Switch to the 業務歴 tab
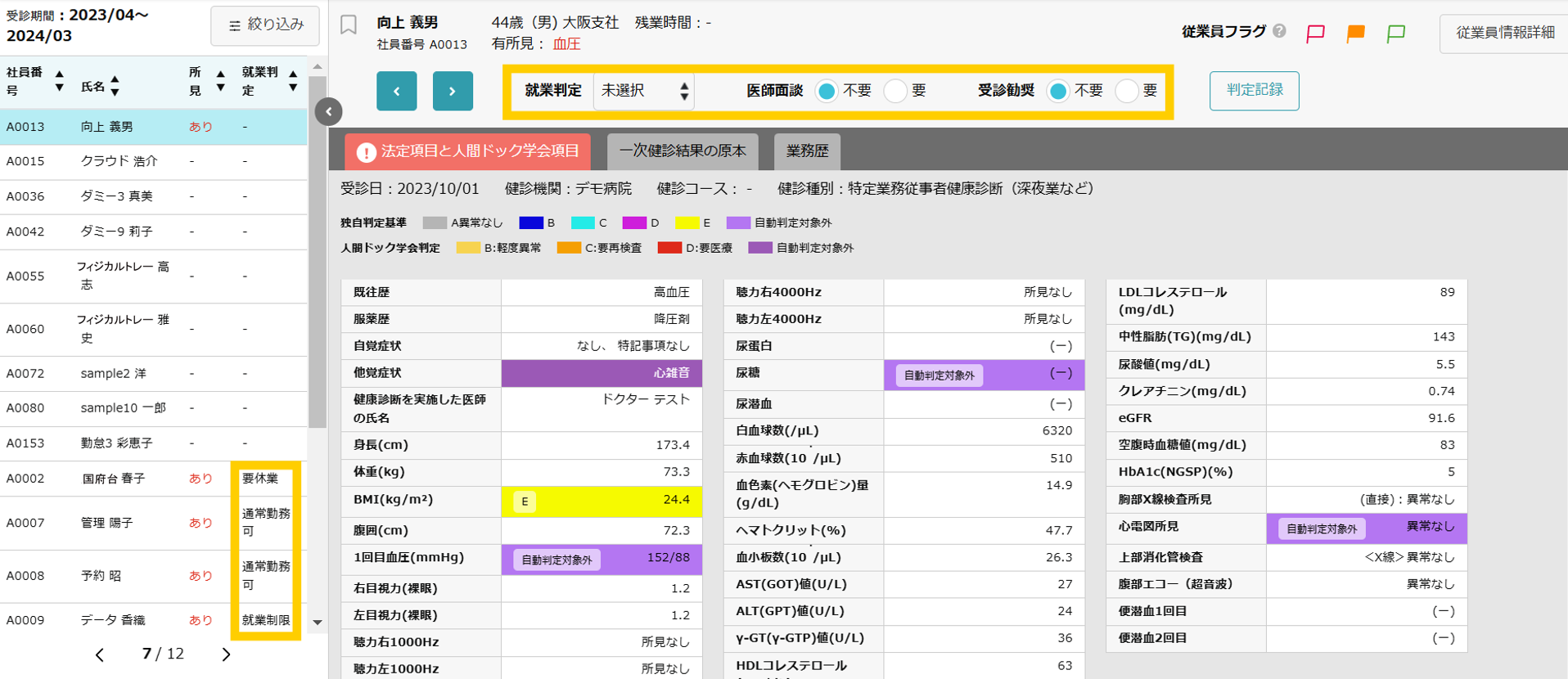This screenshot has height=679, width=1568. [x=808, y=151]
